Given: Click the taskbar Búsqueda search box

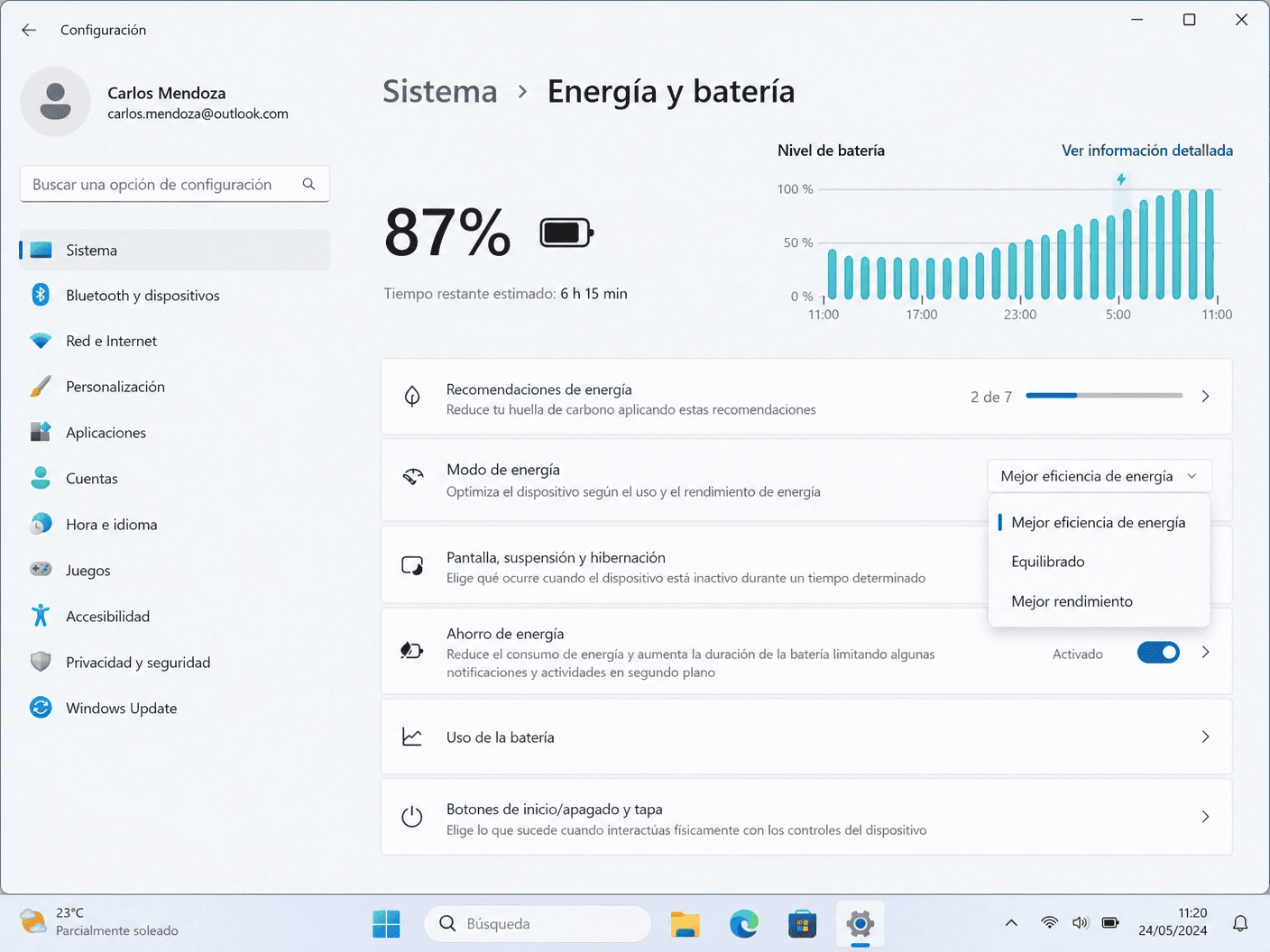Looking at the screenshot, I should 538,924.
